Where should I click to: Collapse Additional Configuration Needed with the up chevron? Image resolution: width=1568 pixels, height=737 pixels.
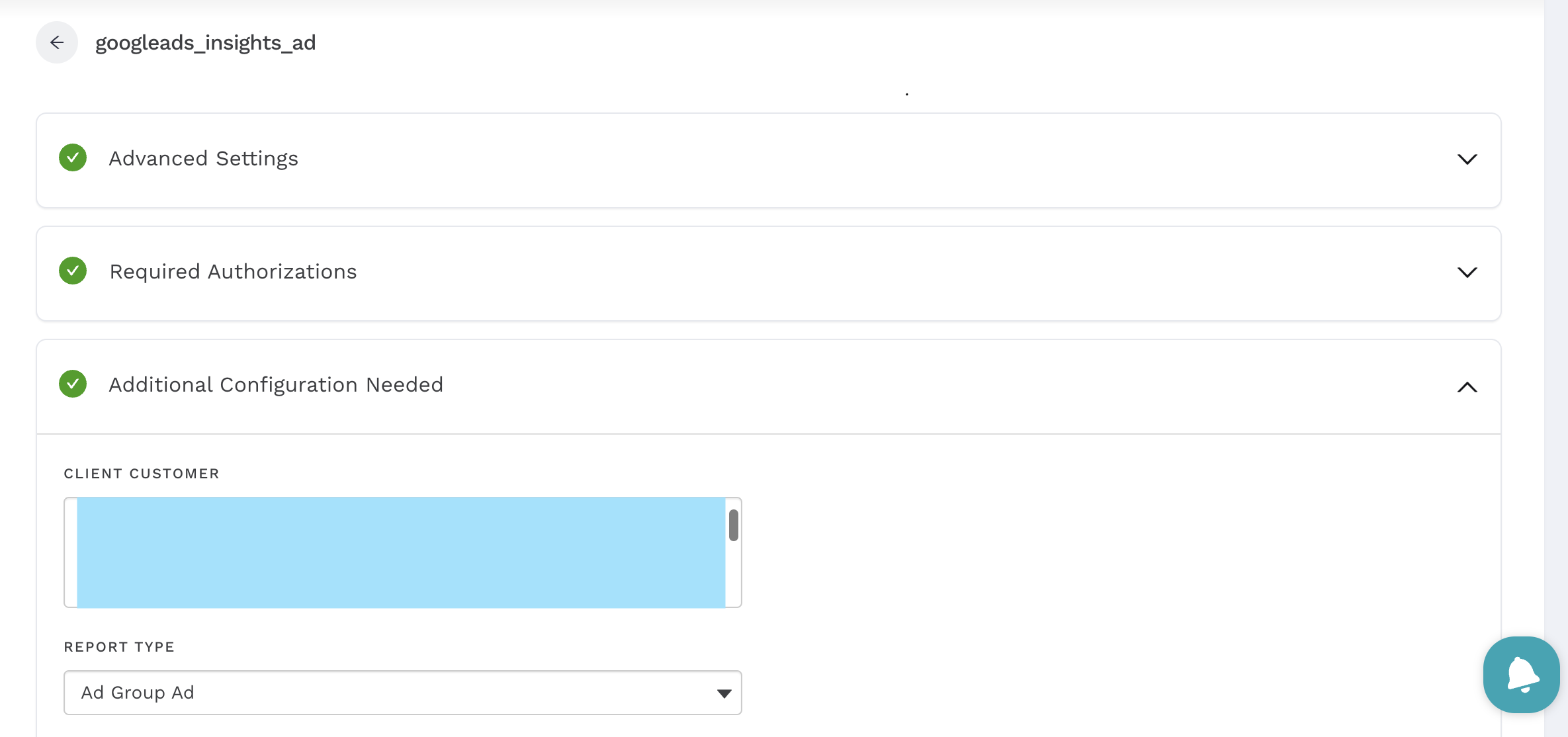[1467, 387]
